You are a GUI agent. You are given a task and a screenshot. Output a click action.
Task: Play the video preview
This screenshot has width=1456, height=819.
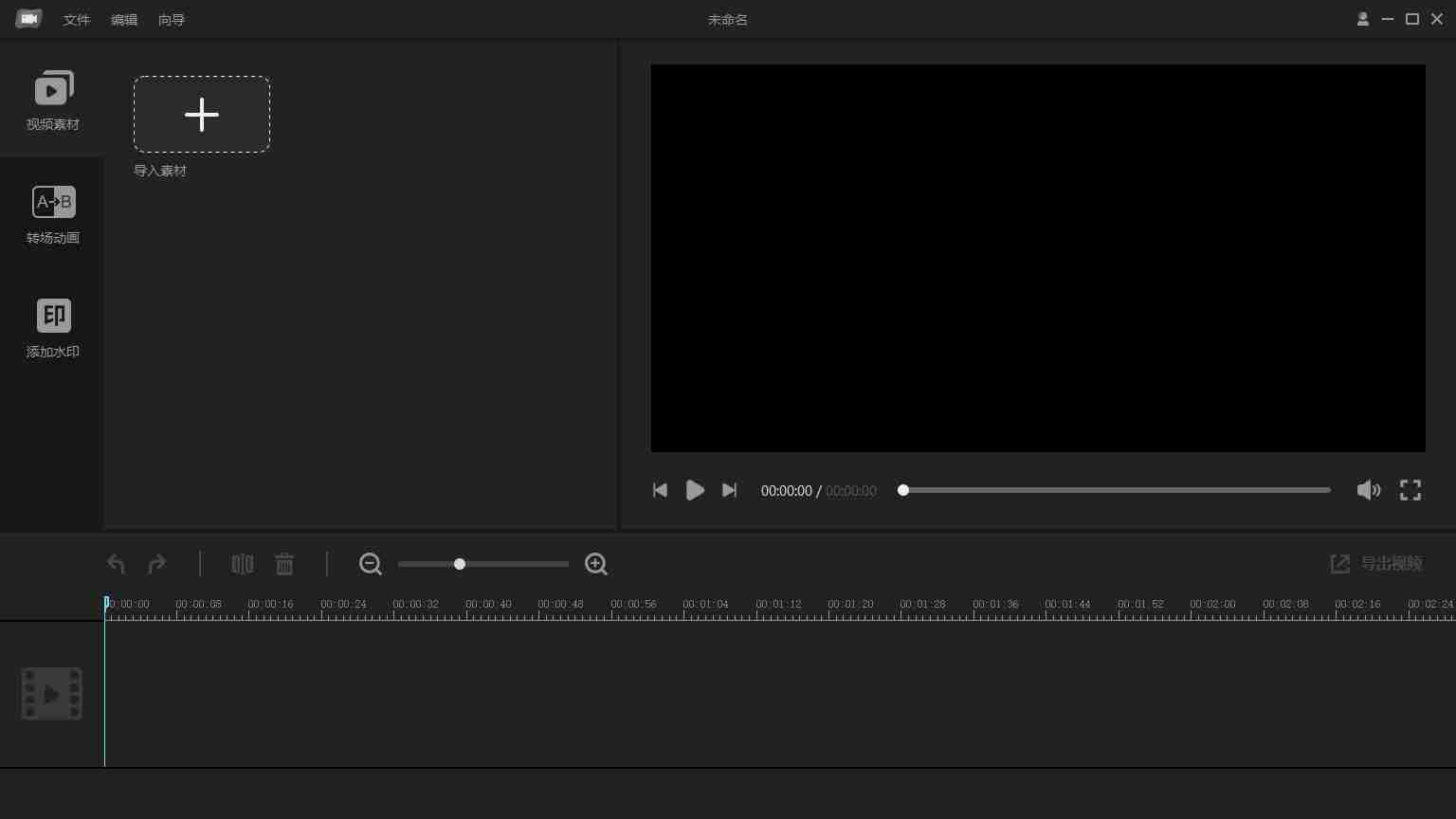[x=695, y=490]
